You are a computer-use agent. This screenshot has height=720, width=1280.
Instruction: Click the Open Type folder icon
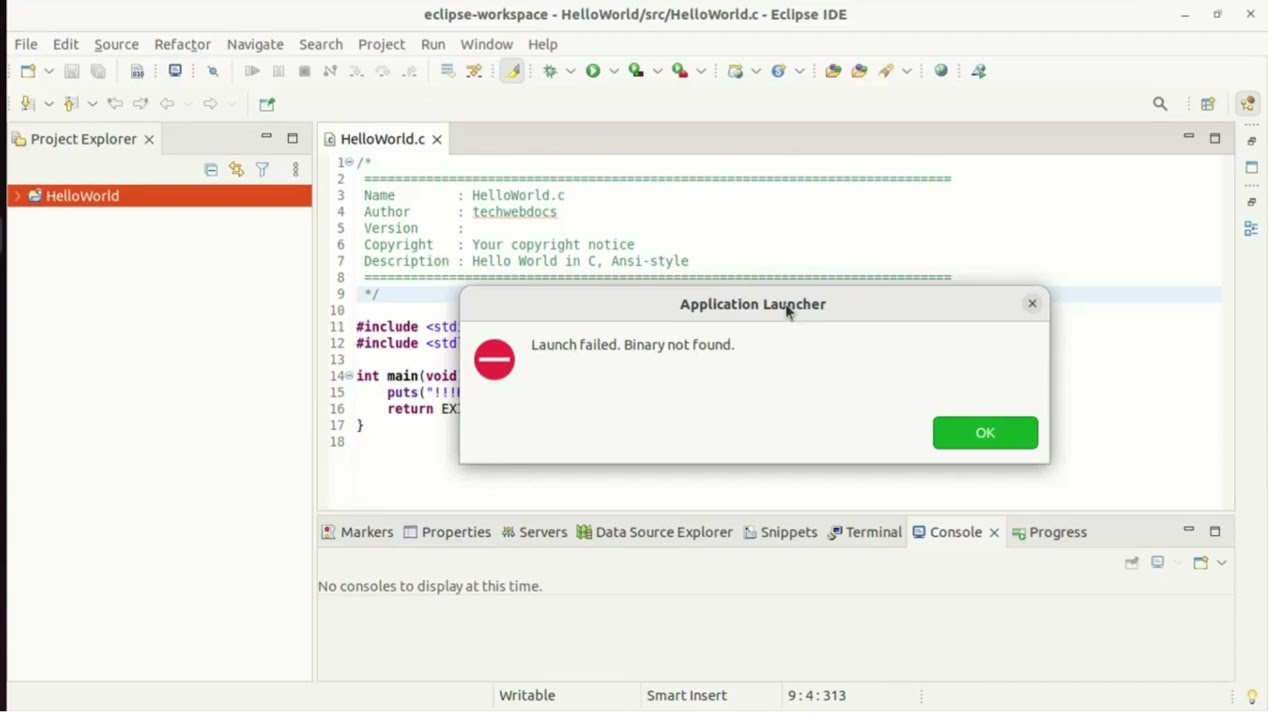click(833, 71)
